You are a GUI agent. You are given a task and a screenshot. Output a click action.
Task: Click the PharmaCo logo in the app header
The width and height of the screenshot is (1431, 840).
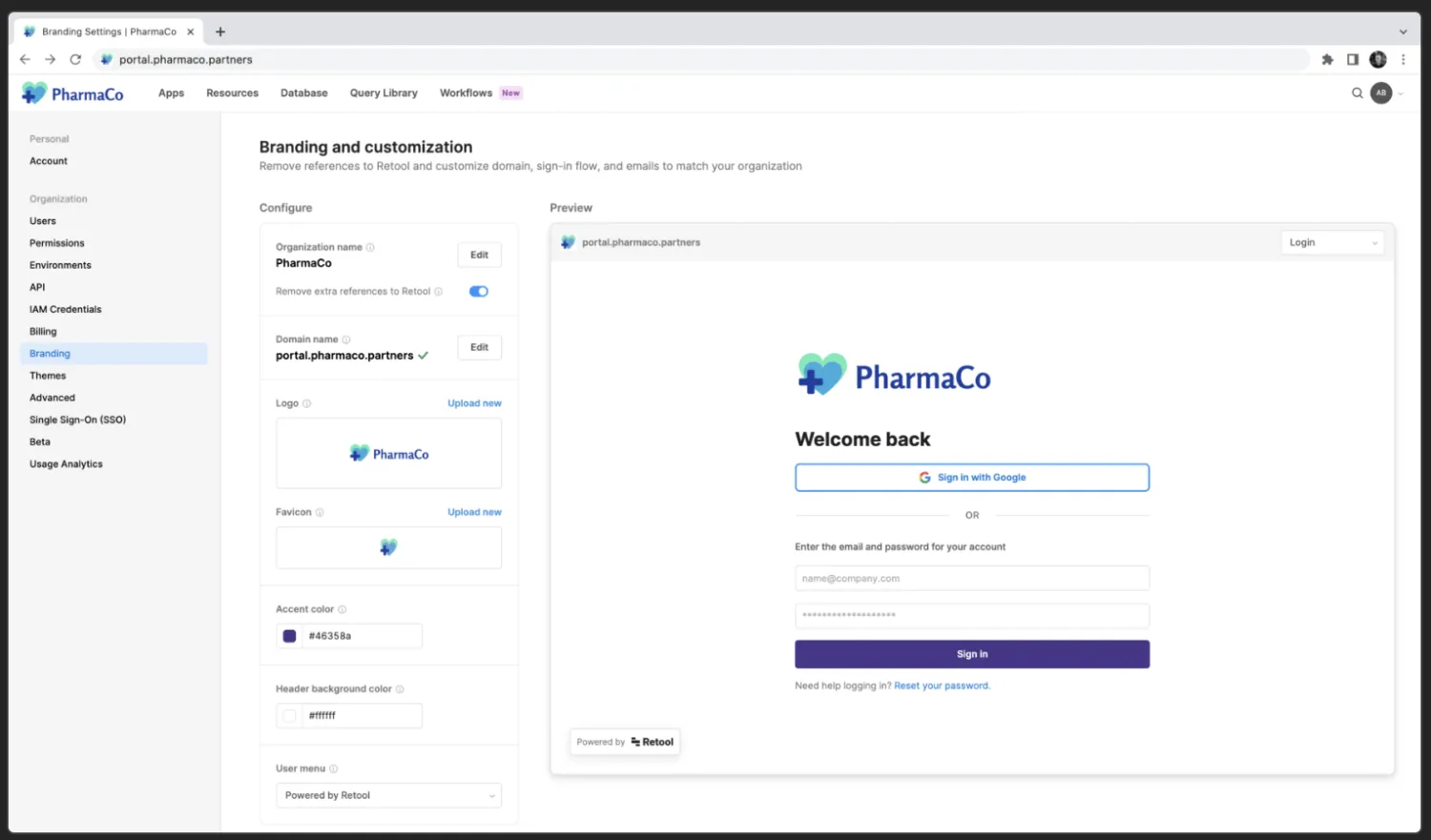coord(73,93)
